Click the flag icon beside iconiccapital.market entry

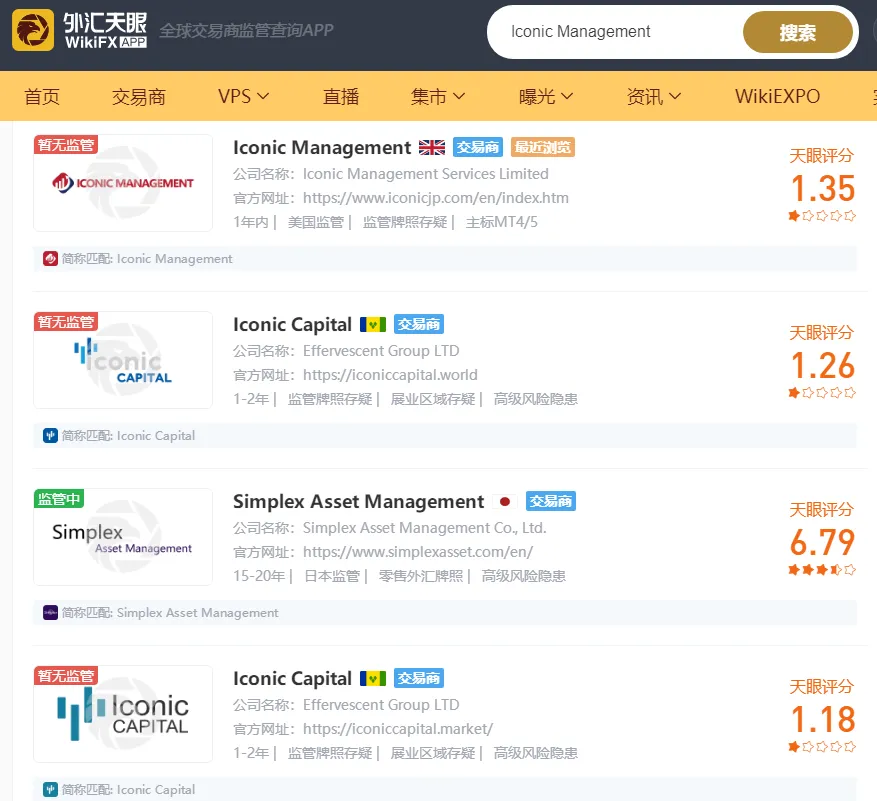(373, 679)
